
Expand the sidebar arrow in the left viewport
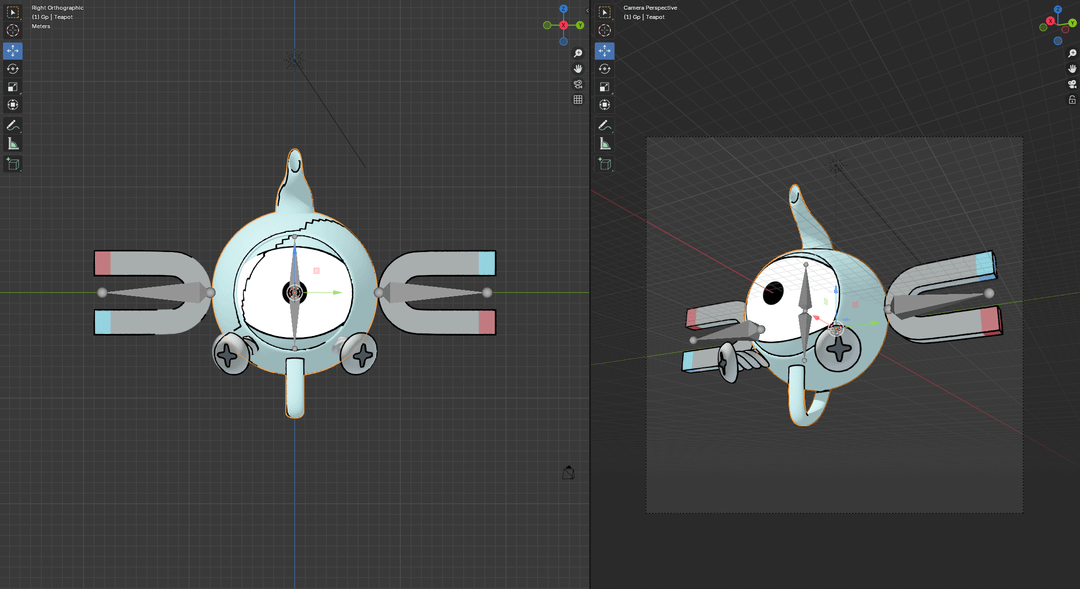coord(587,10)
